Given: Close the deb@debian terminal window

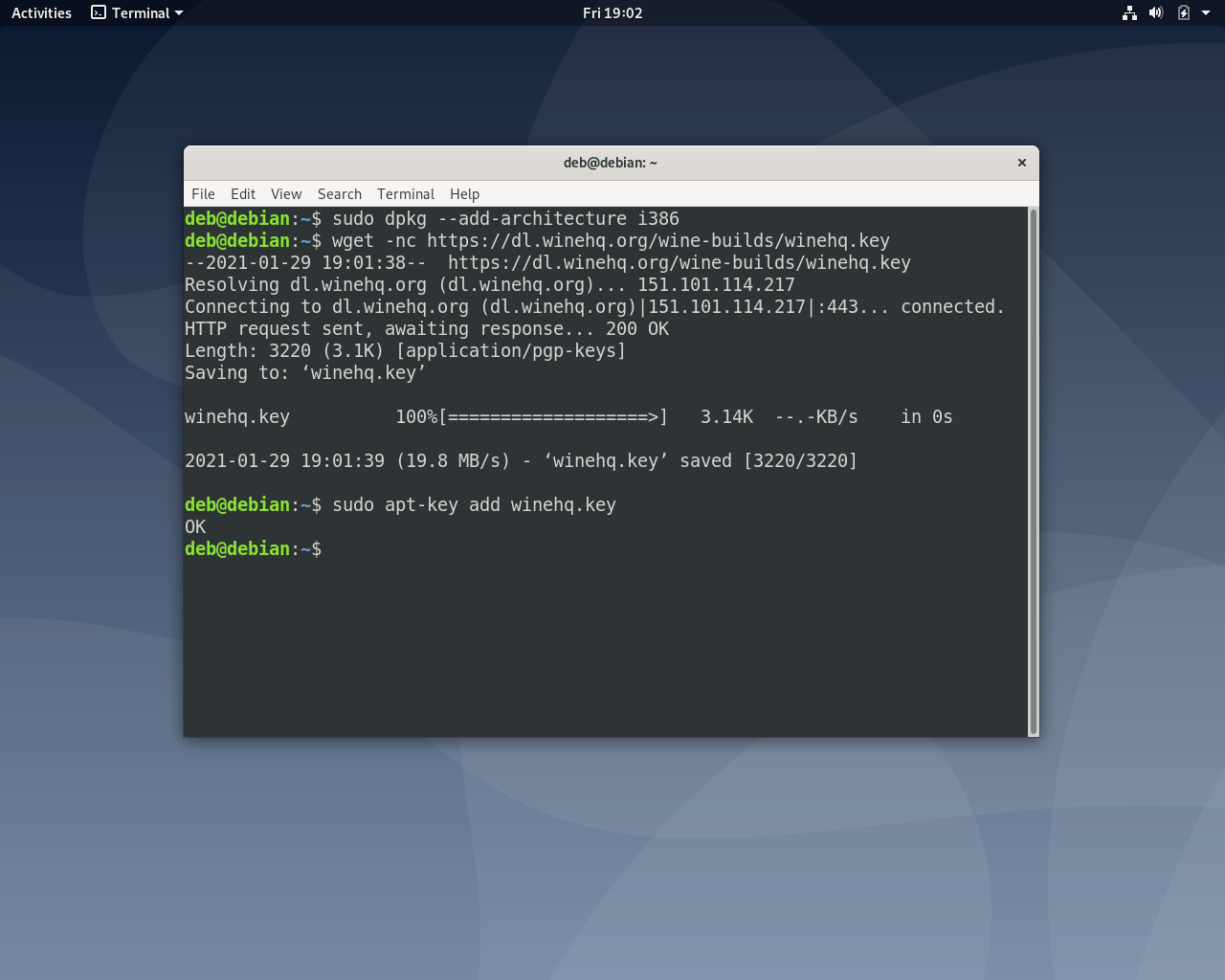Looking at the screenshot, I should click(1022, 163).
